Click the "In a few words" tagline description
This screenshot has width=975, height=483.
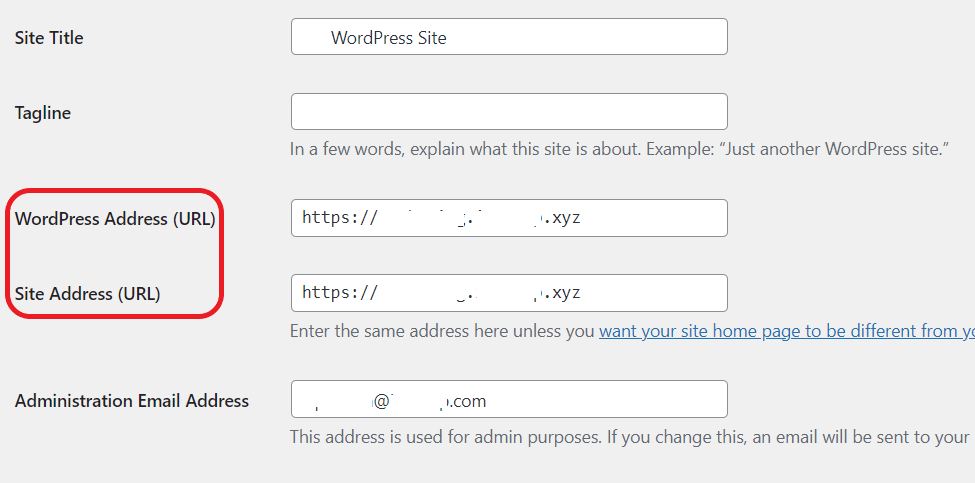619,150
